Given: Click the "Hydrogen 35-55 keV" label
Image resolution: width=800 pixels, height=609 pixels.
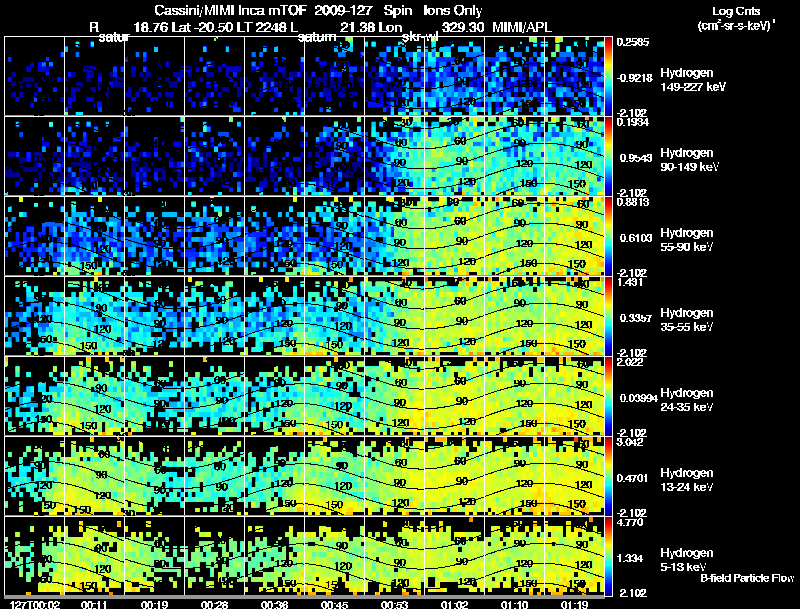Looking at the screenshot, I should point(687,319).
